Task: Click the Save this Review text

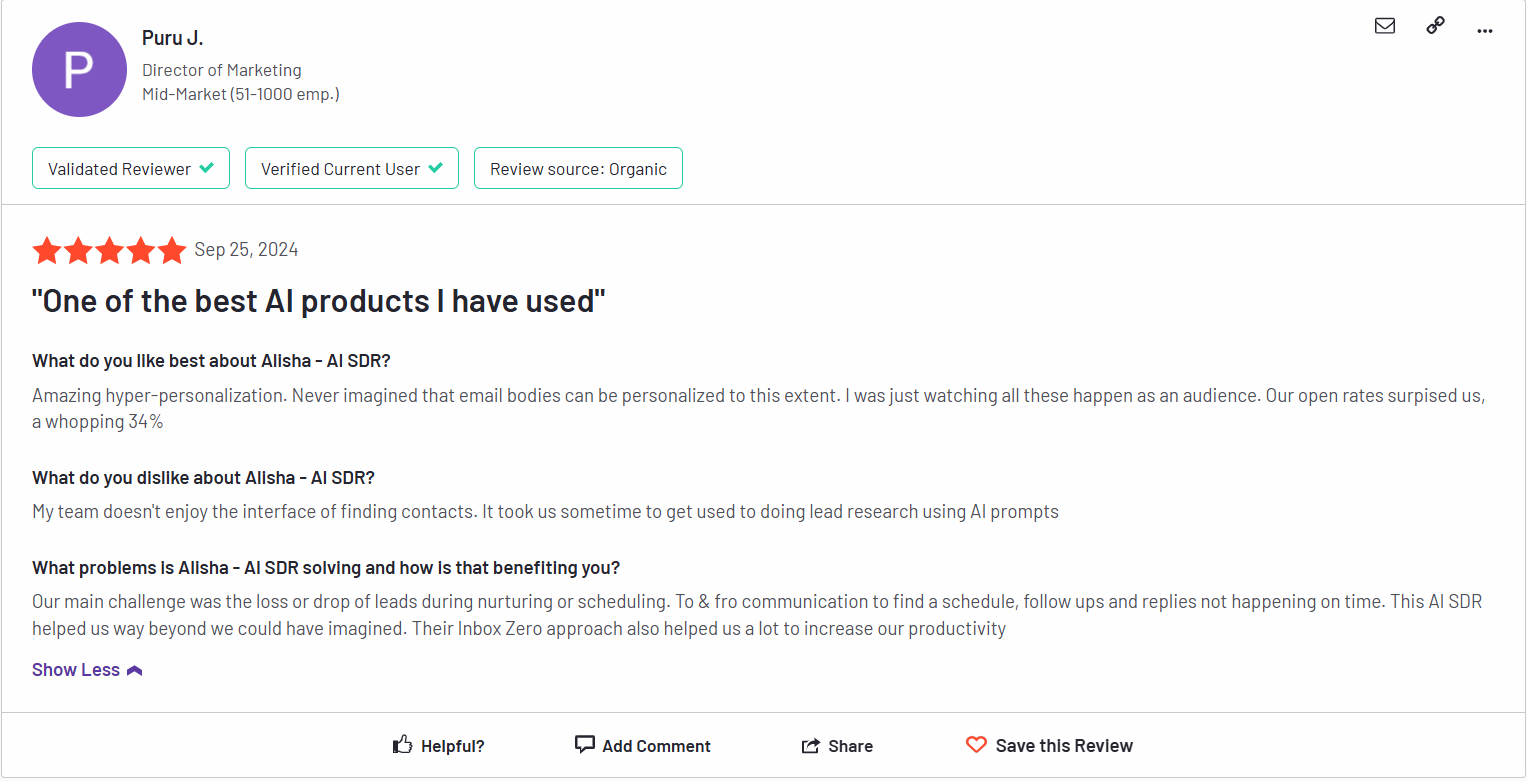Action: click(x=1064, y=746)
